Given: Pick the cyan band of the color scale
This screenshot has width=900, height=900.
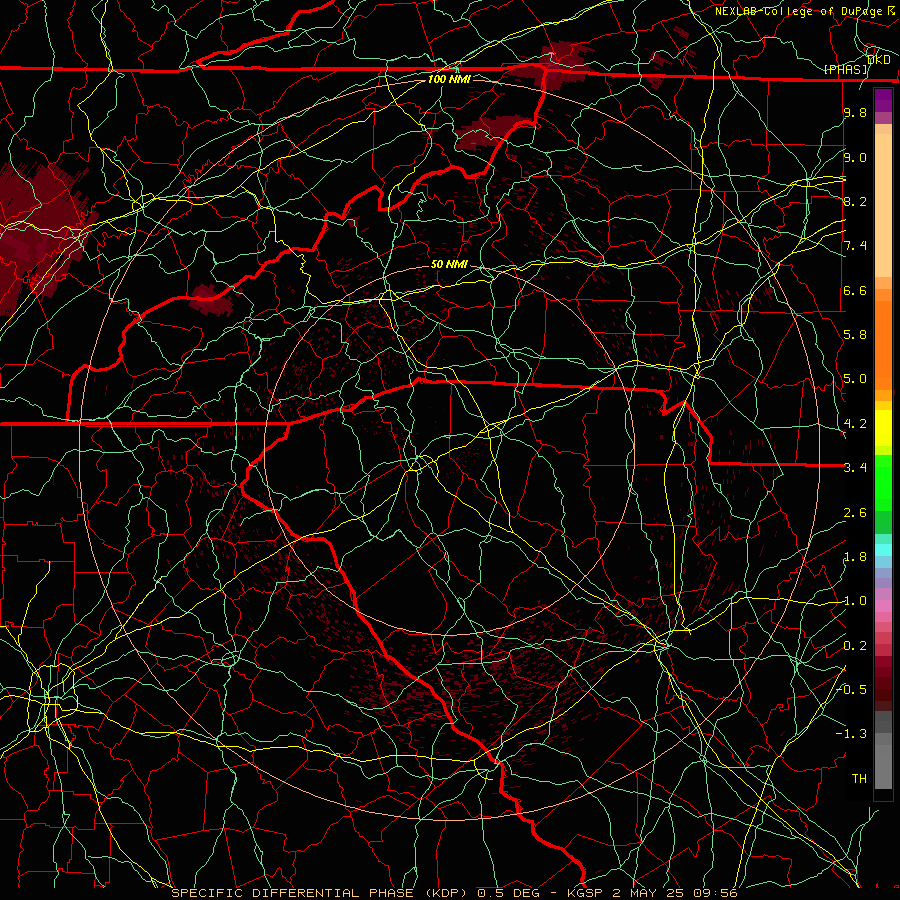Looking at the screenshot, I should click(883, 550).
